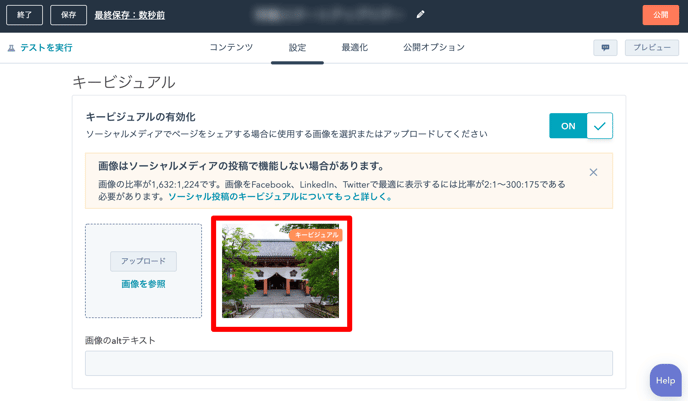Open the comments speech bubble icon
The width and height of the screenshot is (688, 401).
(x=605, y=48)
